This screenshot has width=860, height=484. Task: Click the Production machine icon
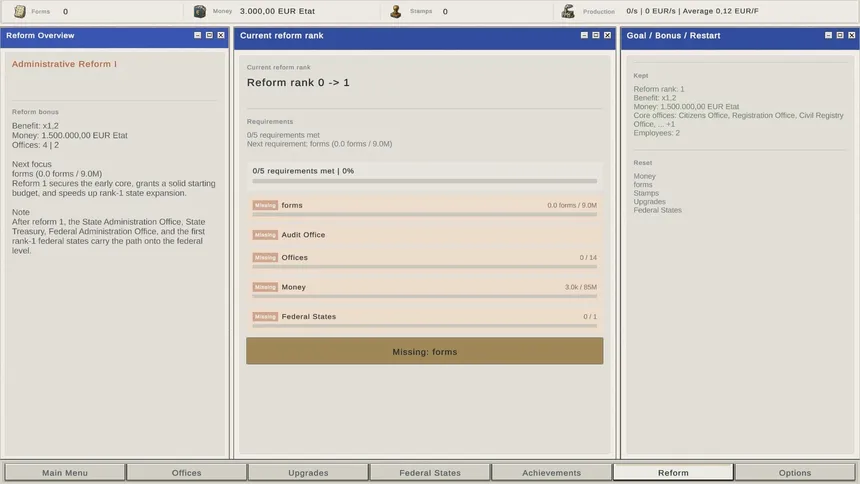(568, 11)
